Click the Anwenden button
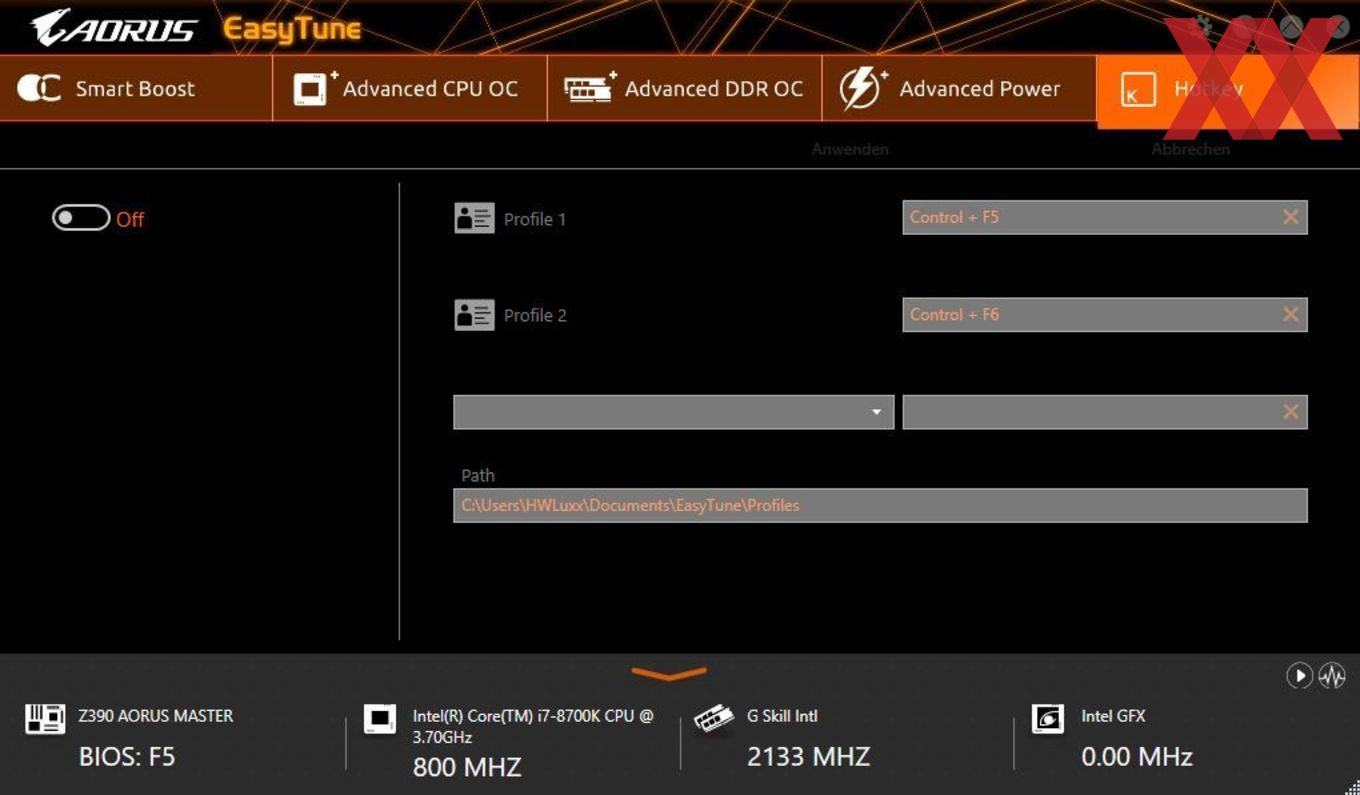The width and height of the screenshot is (1360, 795). pos(850,149)
